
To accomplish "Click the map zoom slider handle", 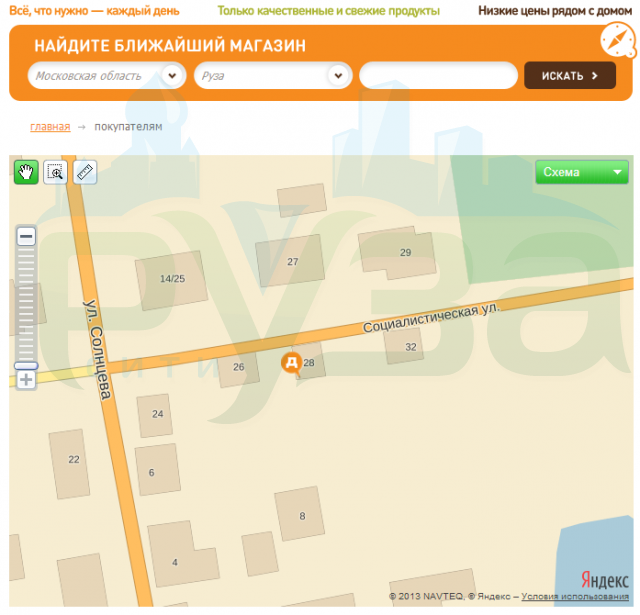I will 26,366.
